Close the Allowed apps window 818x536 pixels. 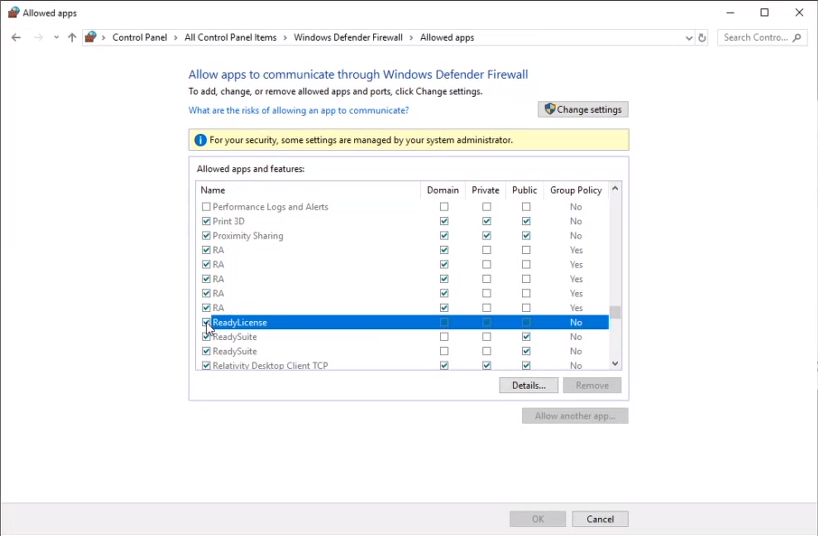tap(799, 13)
